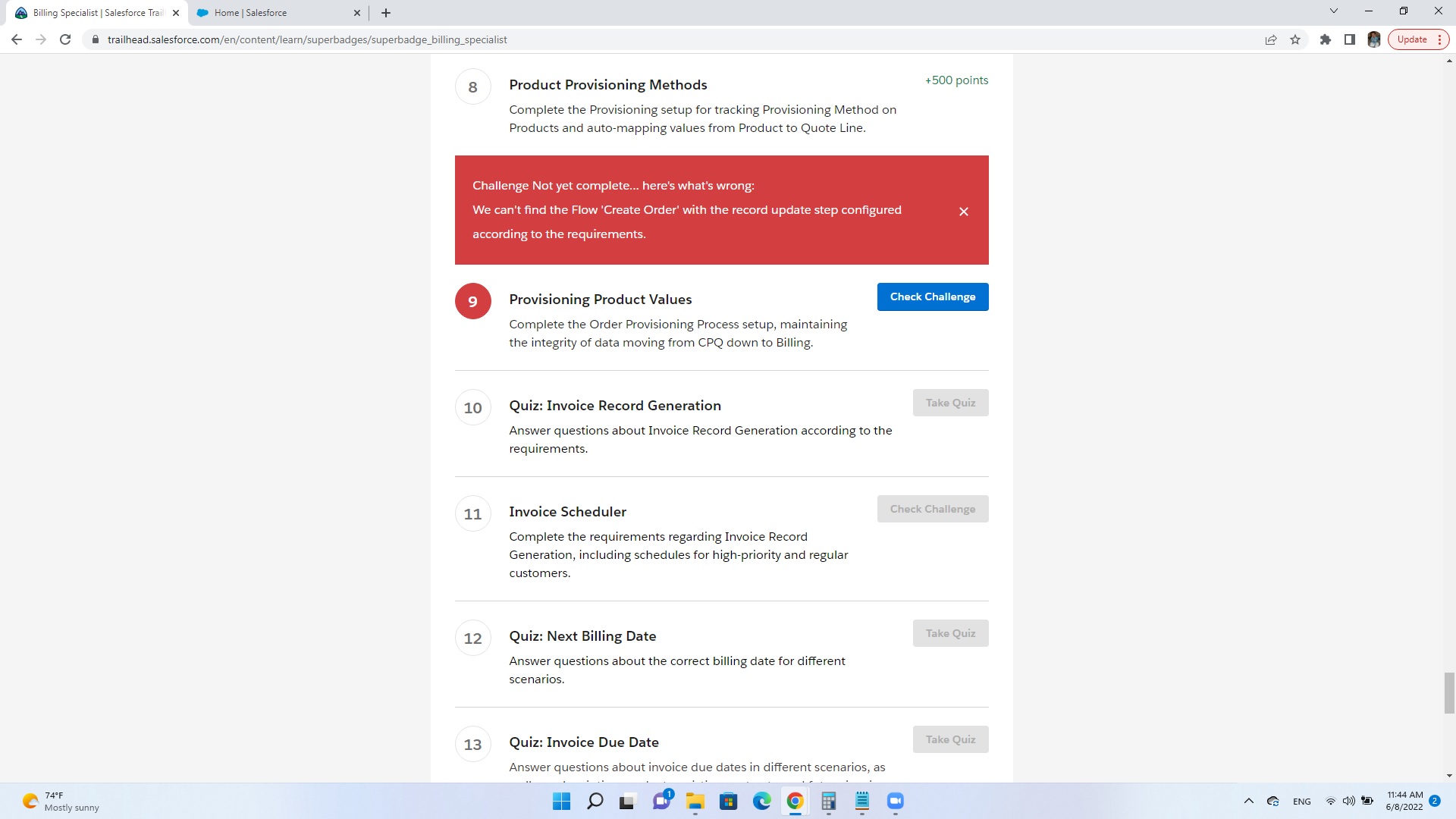Open the Zoom app in the taskbar
The width and height of the screenshot is (1456, 819).
[x=895, y=802]
